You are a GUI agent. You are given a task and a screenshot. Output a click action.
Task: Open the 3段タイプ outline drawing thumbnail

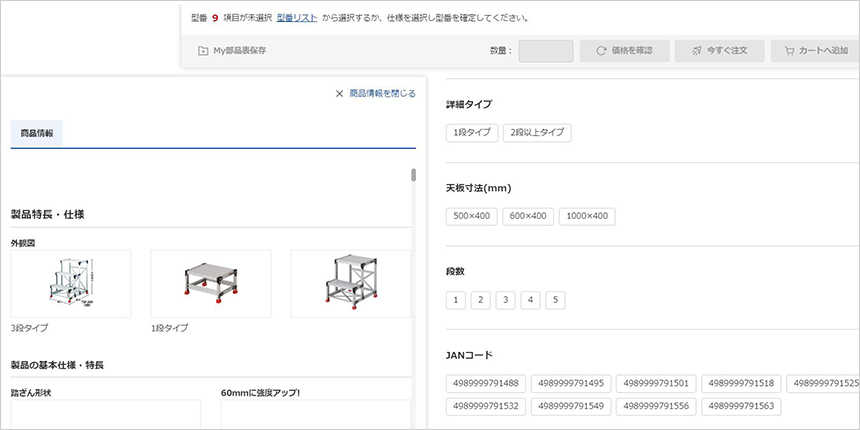point(70,284)
